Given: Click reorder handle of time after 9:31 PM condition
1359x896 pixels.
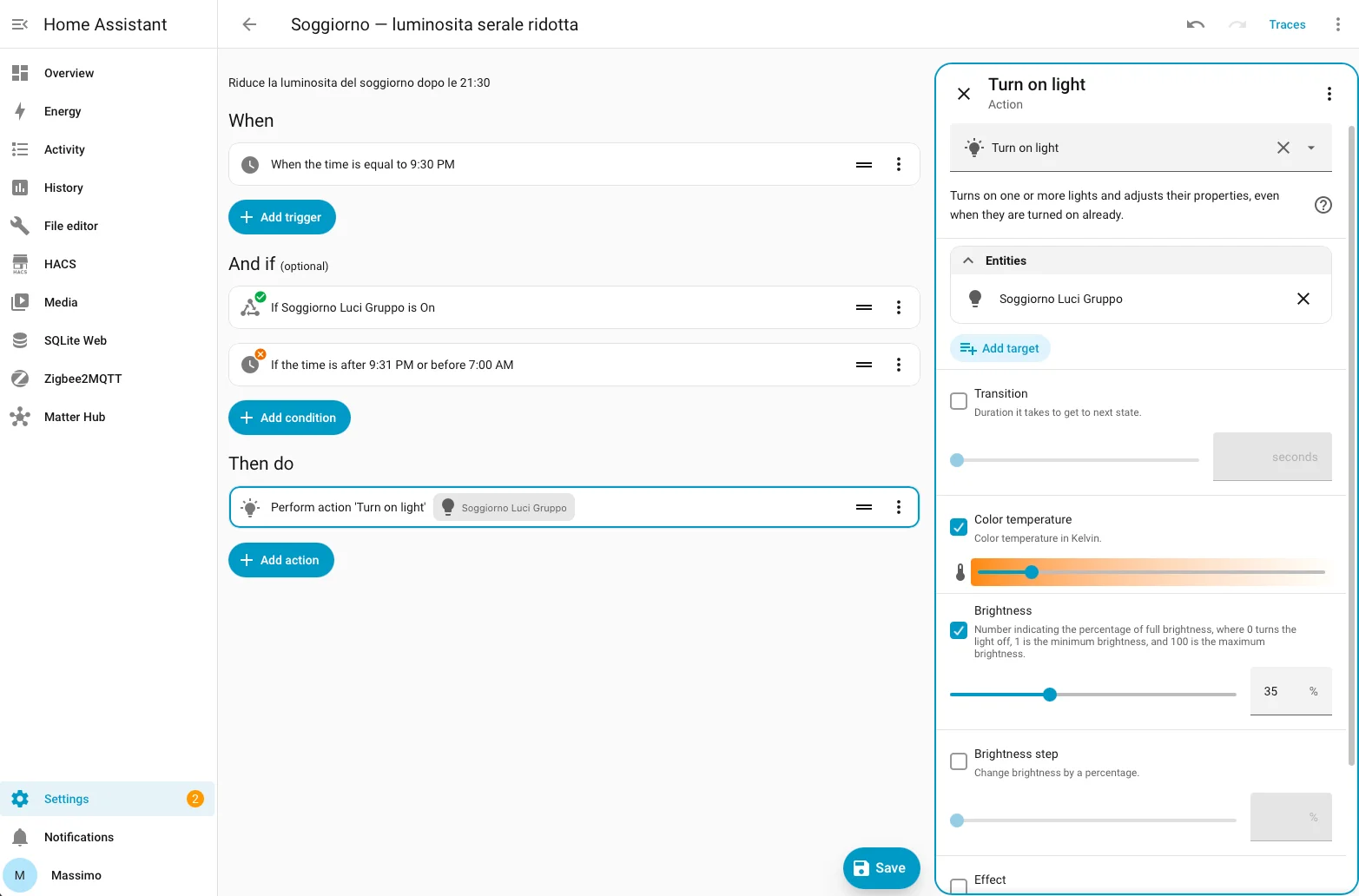Looking at the screenshot, I should click(864, 365).
